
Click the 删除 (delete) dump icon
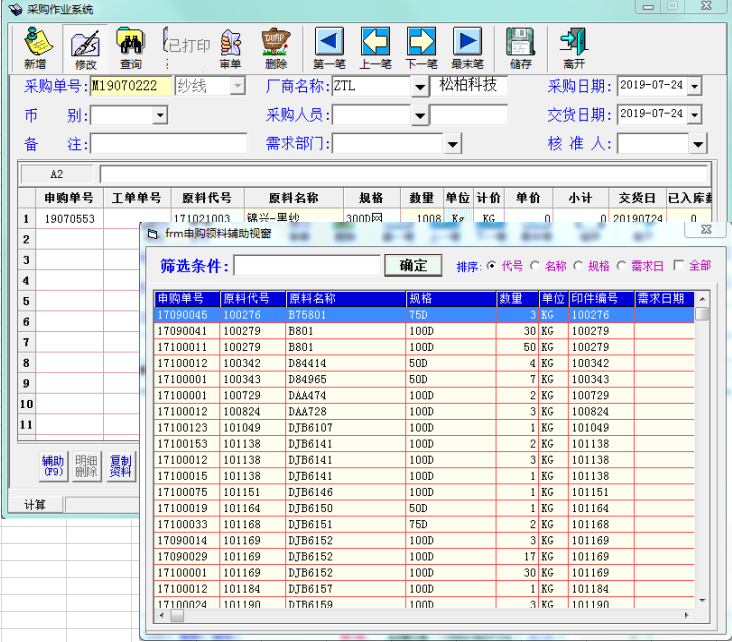(x=276, y=48)
